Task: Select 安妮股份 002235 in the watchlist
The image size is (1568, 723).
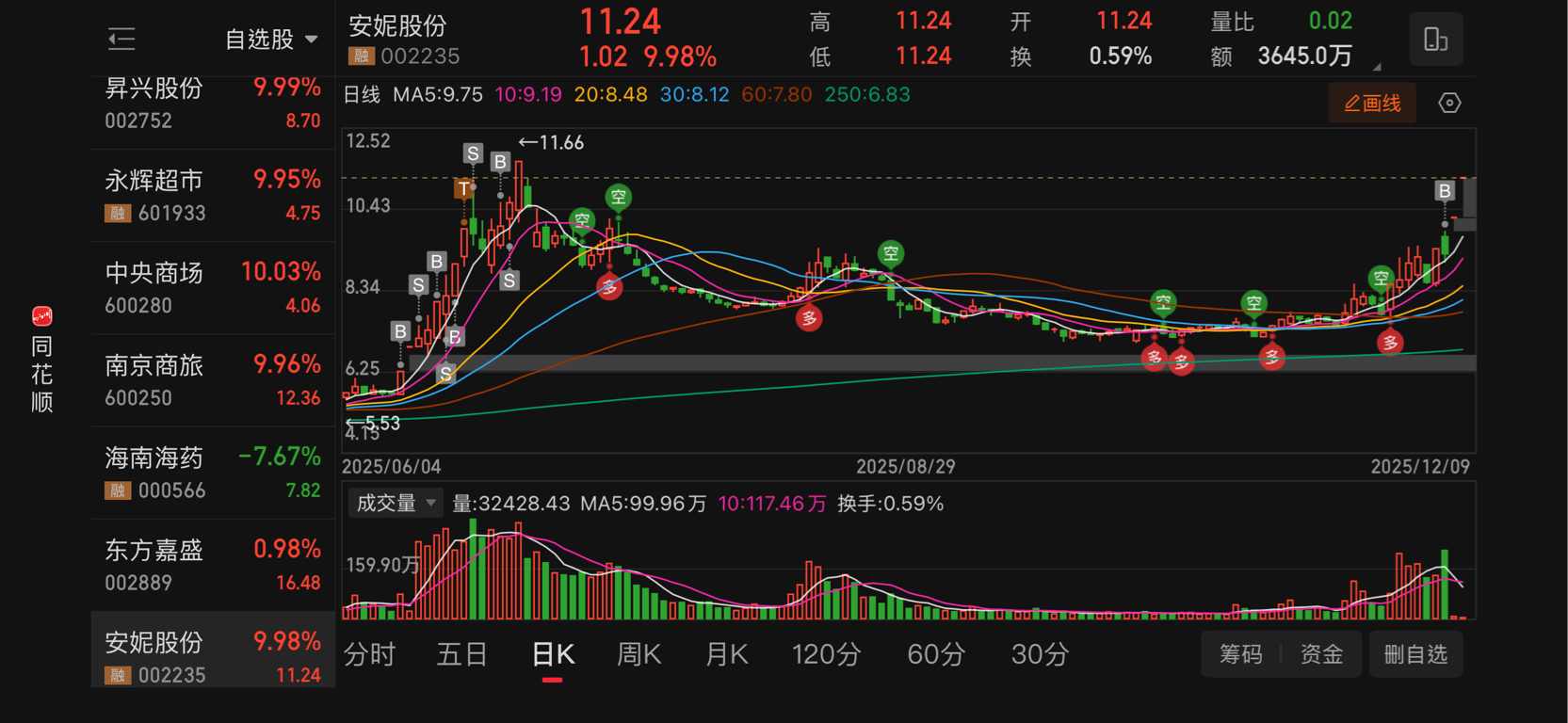Action: point(213,651)
